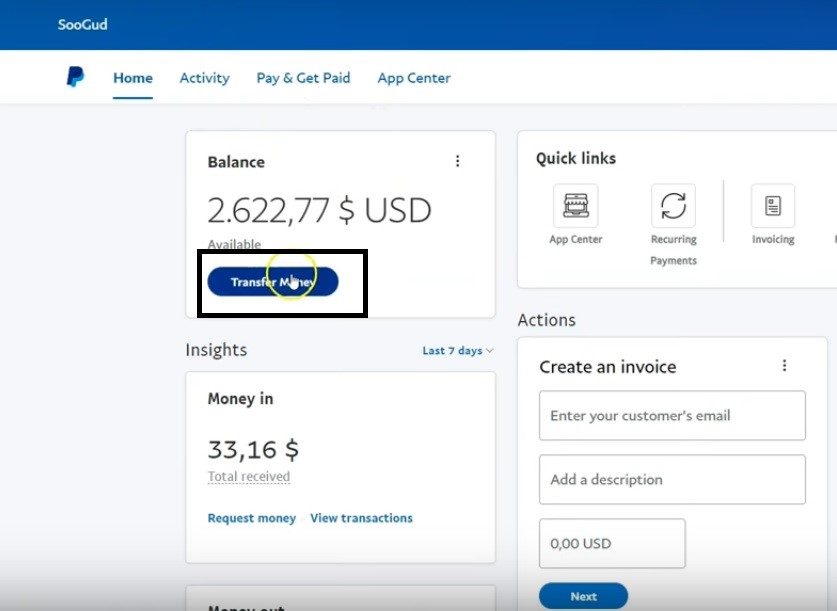Switch to the Activity tab
This screenshot has height=611, width=837.
(204, 78)
